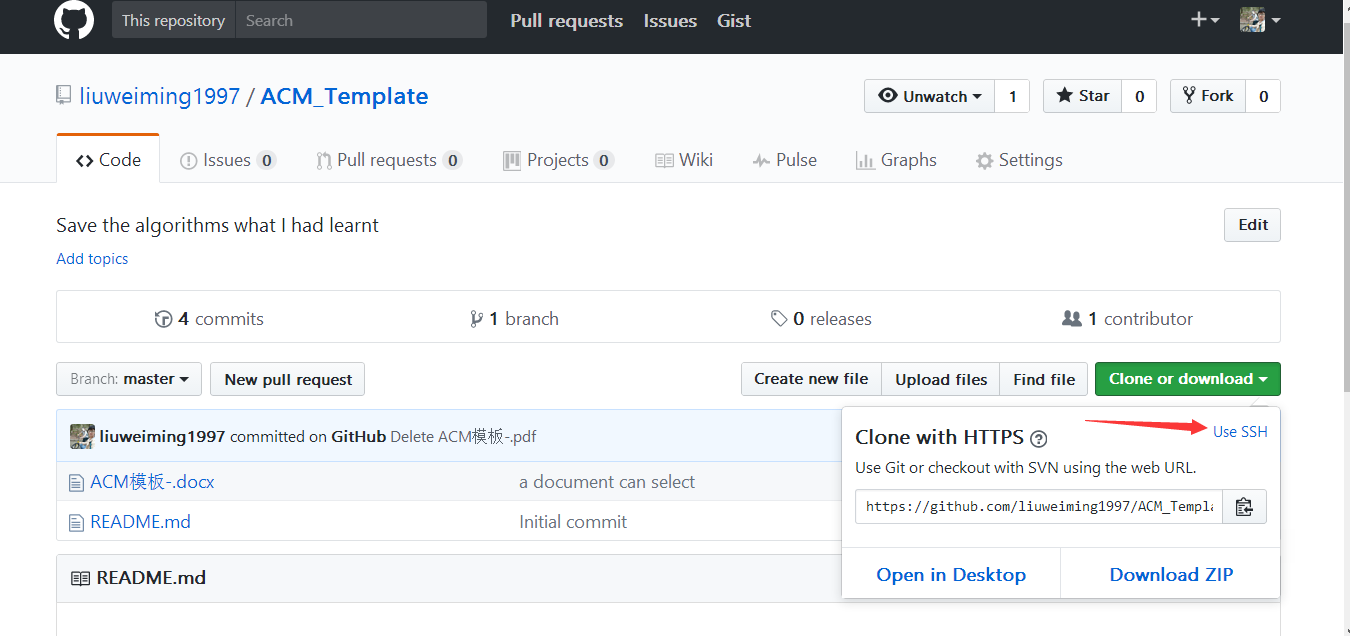
Task: Open the fork count 0
Action: pos(1263,96)
